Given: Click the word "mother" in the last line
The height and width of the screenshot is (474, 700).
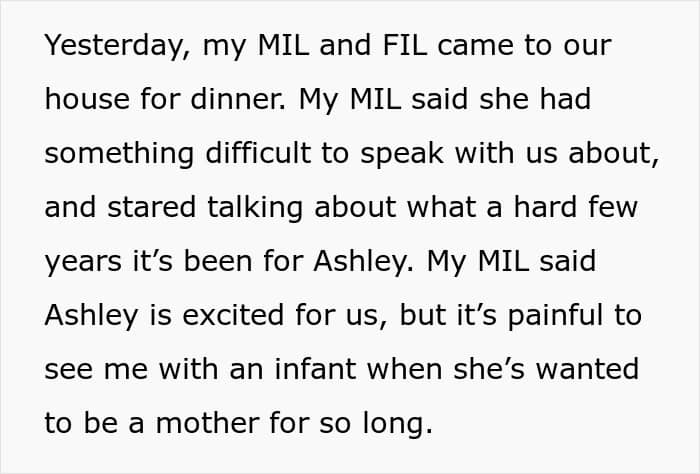Looking at the screenshot, I should (208, 423).
